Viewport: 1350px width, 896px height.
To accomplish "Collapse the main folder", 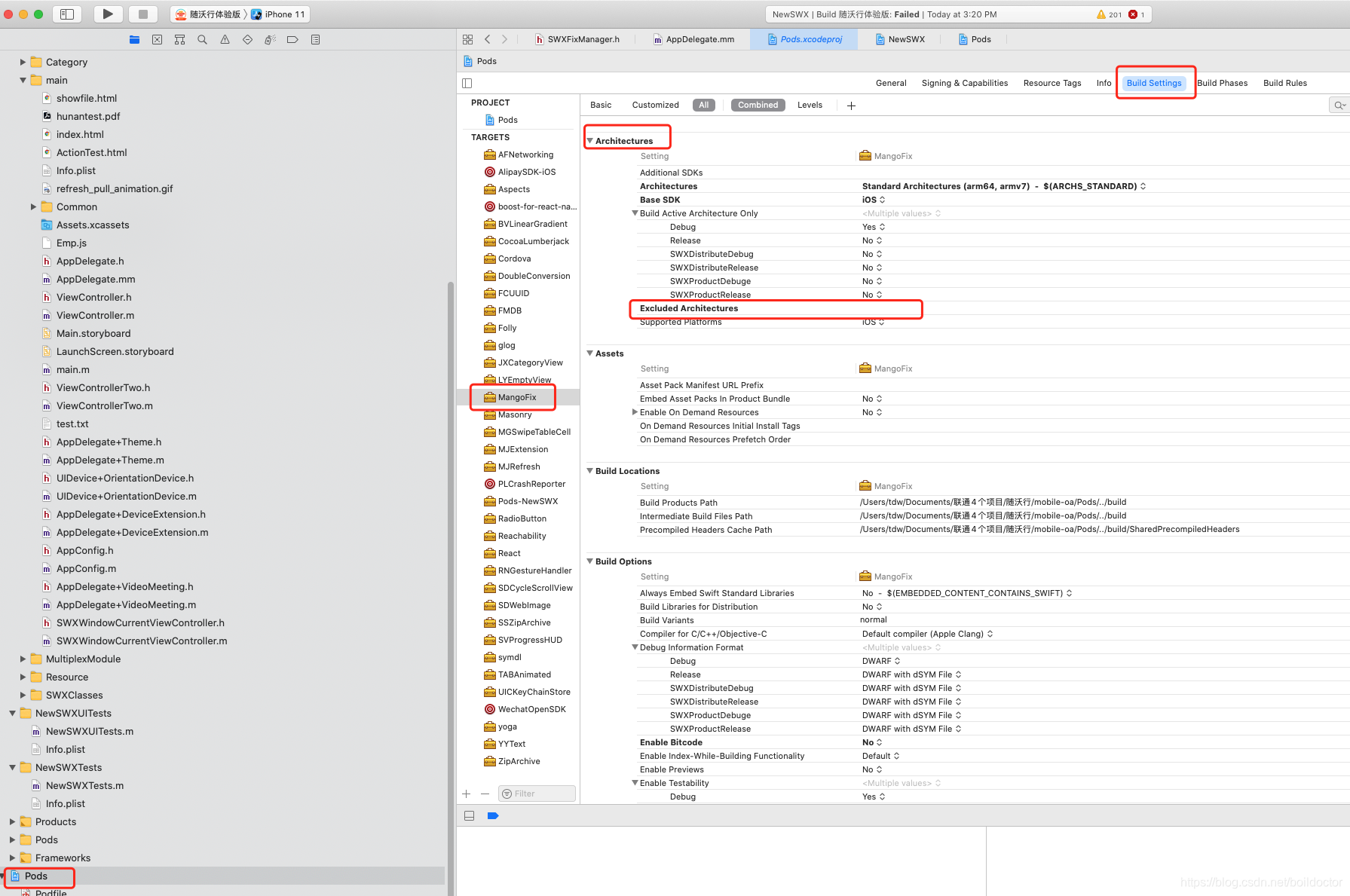I will [x=23, y=80].
